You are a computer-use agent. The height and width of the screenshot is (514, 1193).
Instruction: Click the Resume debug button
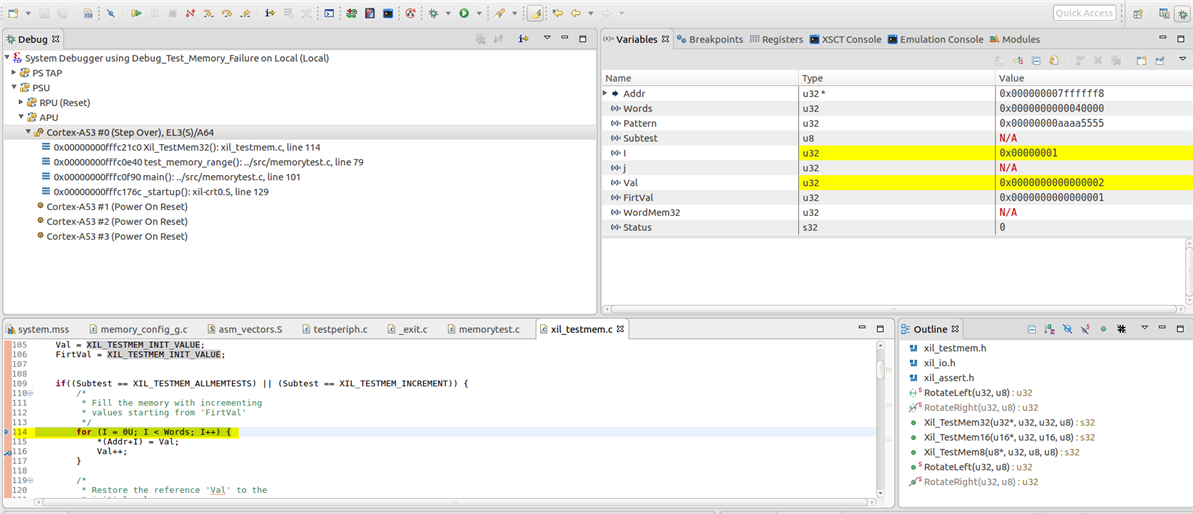(x=136, y=13)
